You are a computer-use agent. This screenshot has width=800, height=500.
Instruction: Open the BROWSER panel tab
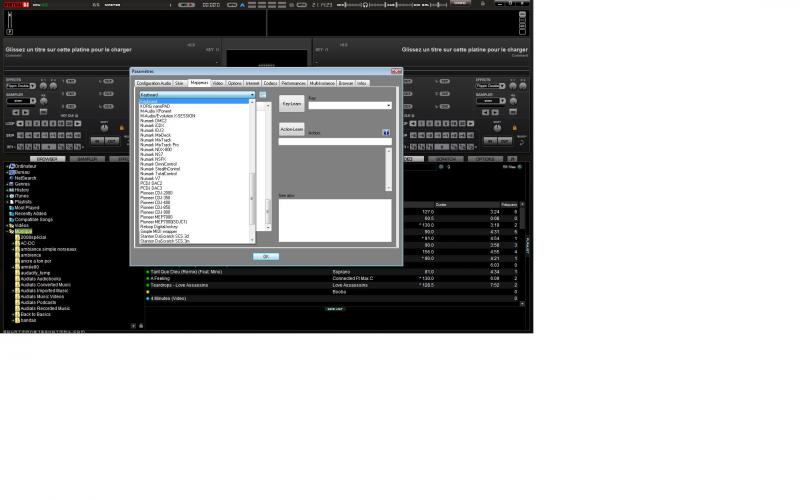pyautogui.click(x=47, y=159)
